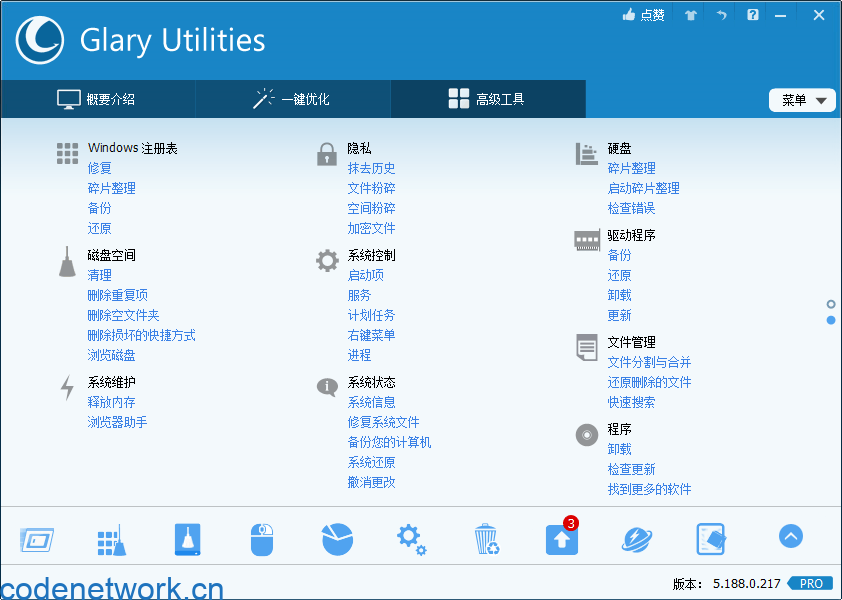
Task: Click the Windows 注册表 grid icon
Action: [x=67, y=154]
